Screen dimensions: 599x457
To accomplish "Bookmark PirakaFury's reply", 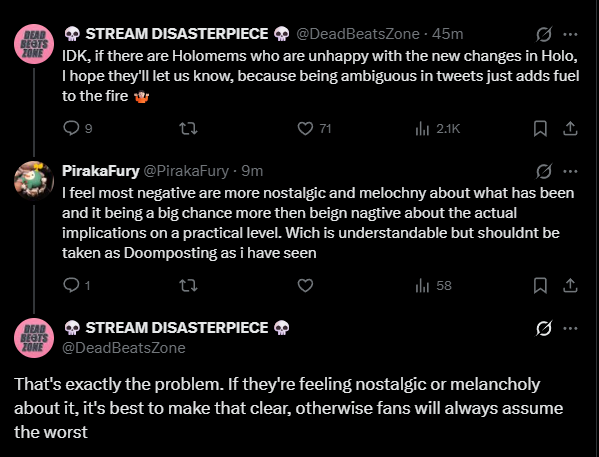I will click(540, 285).
